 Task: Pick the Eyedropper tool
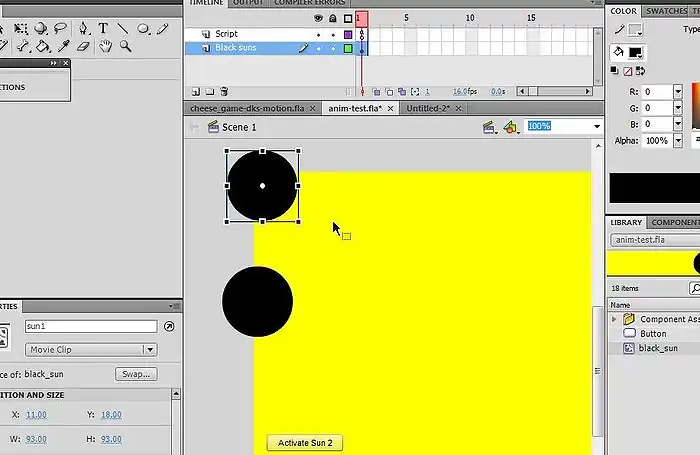tap(63, 46)
